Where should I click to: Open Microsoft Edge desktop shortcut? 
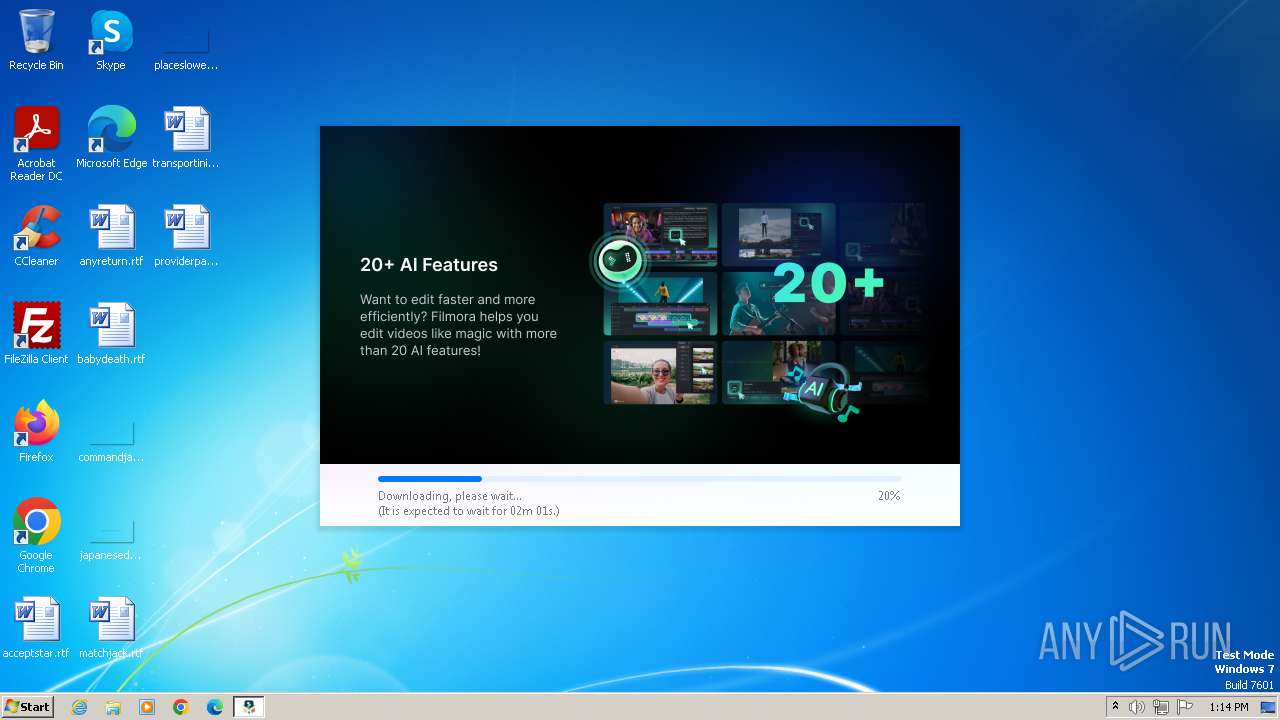click(x=111, y=138)
